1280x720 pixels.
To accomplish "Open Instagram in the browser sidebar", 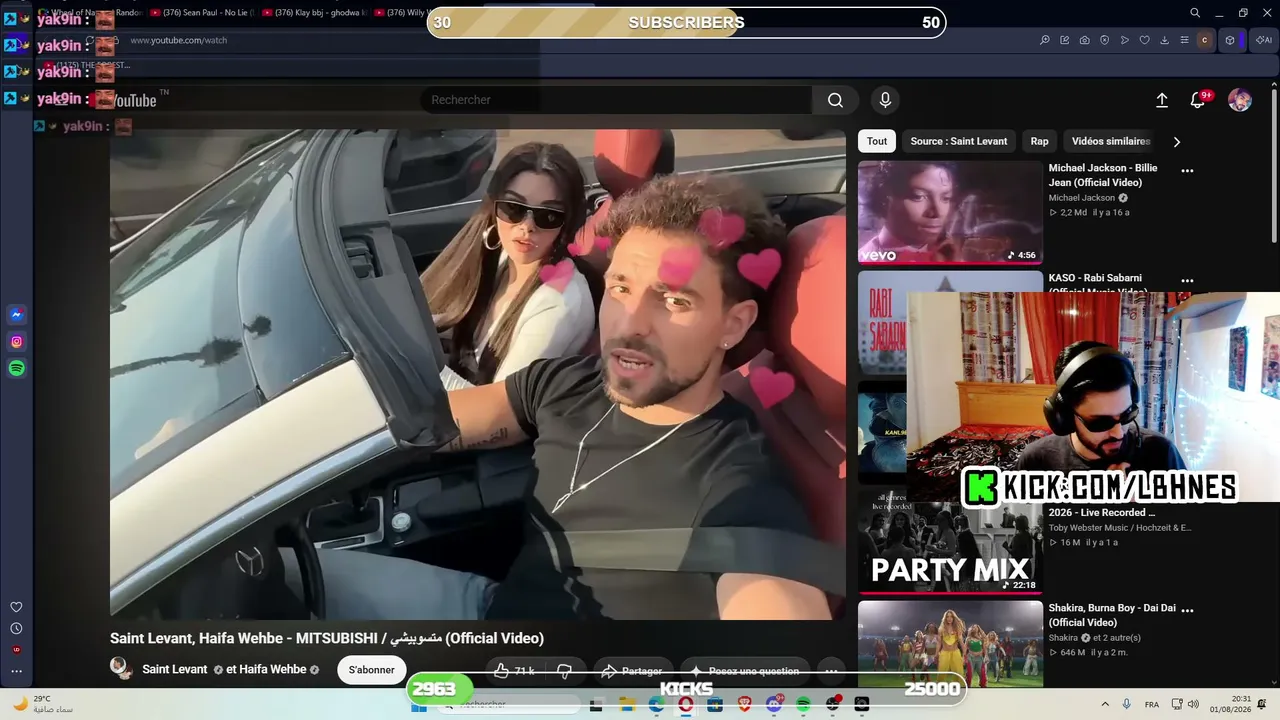I will point(16,342).
